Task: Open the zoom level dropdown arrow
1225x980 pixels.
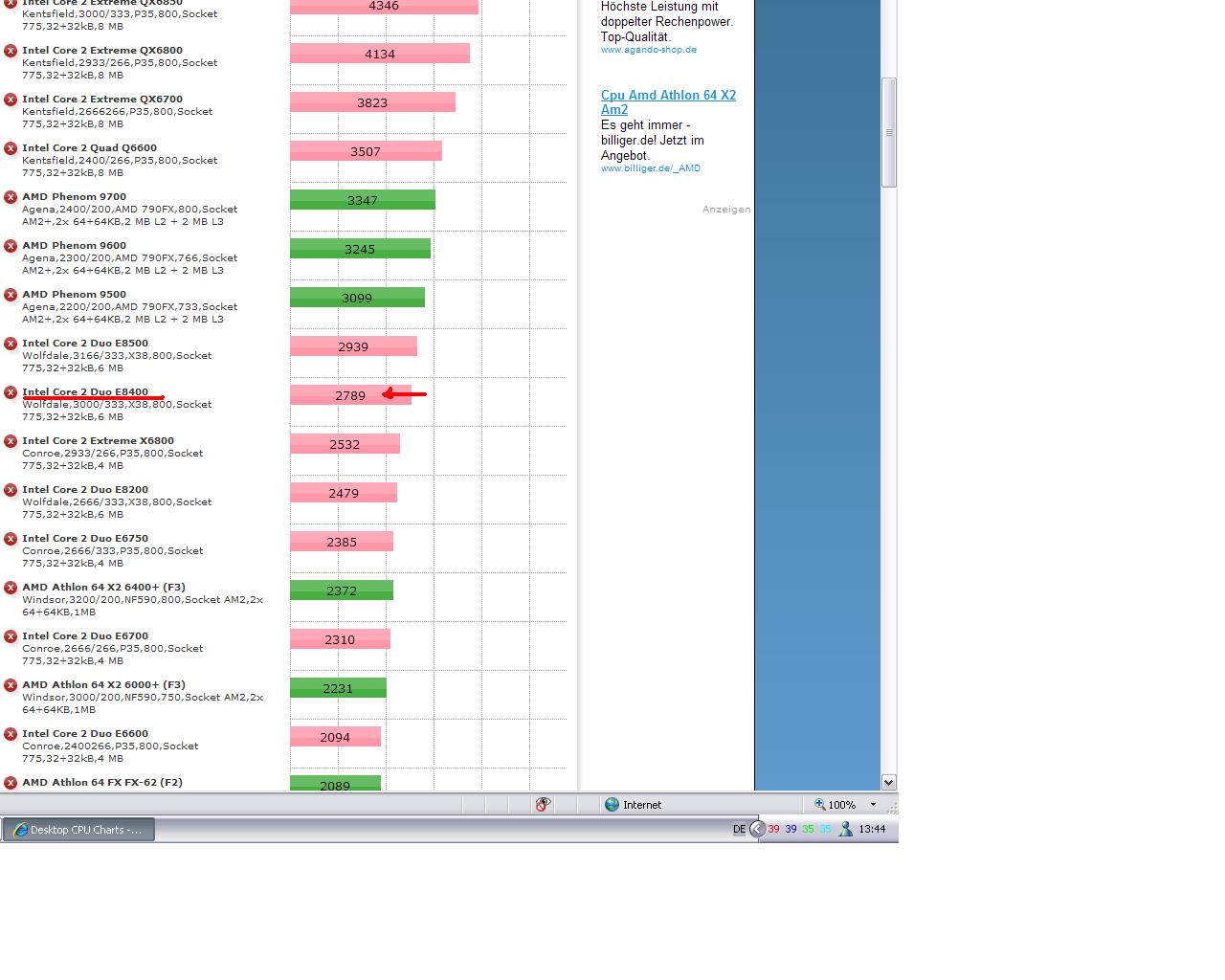Action: pos(873,805)
